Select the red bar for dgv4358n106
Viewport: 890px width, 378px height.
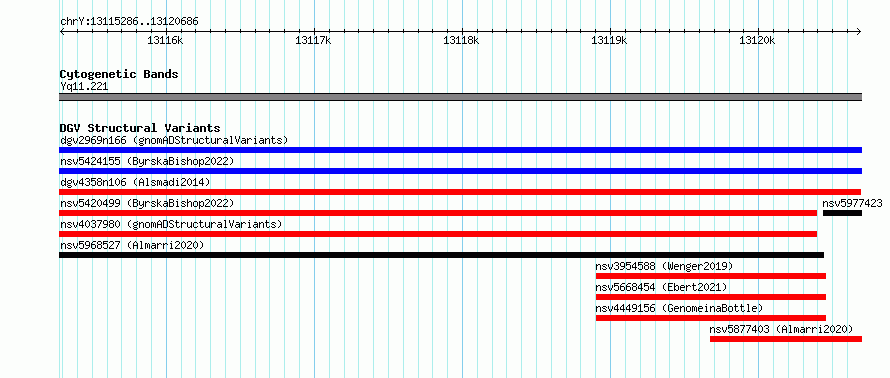(460, 192)
